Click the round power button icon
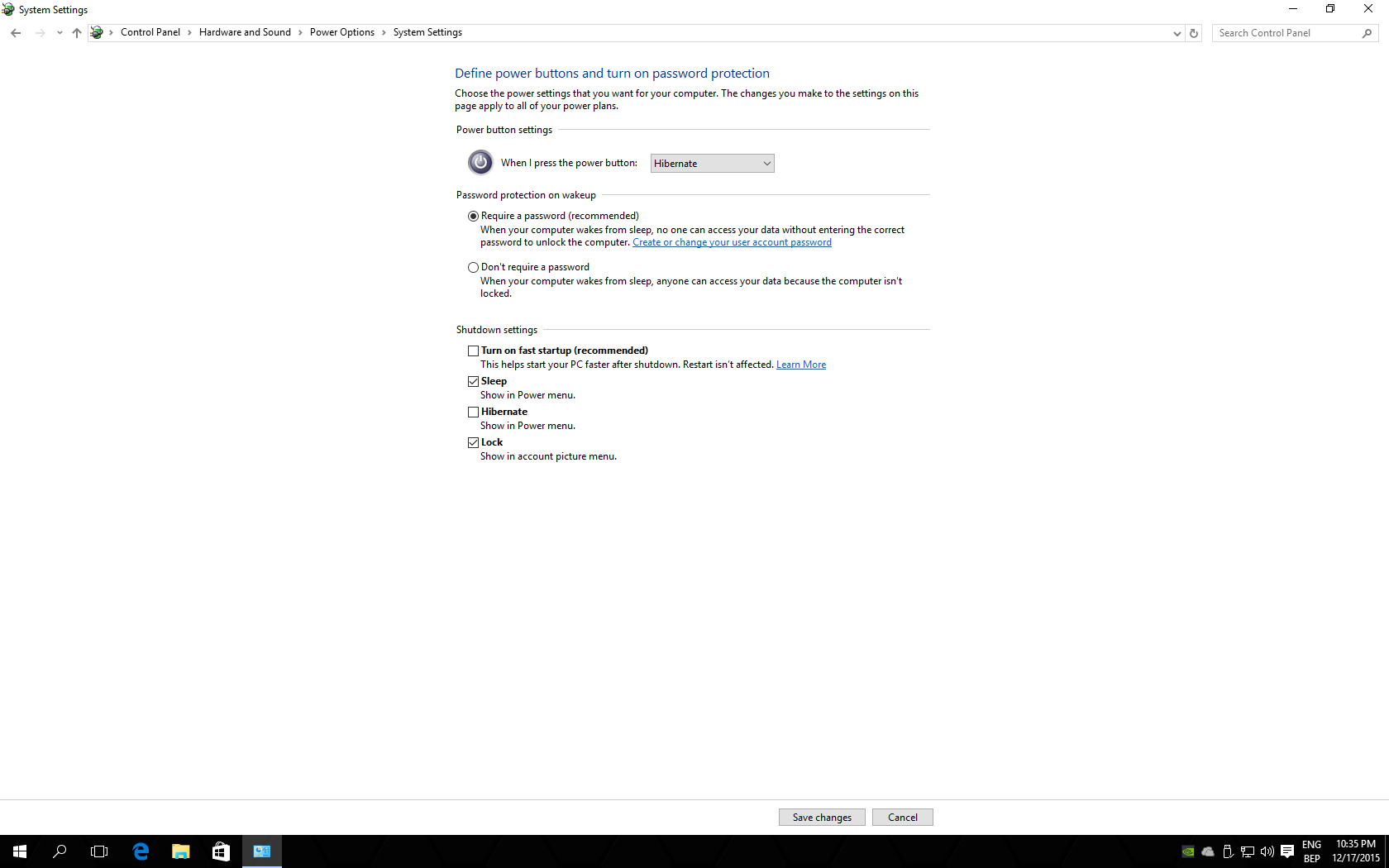This screenshot has height=868, width=1389. [480, 162]
